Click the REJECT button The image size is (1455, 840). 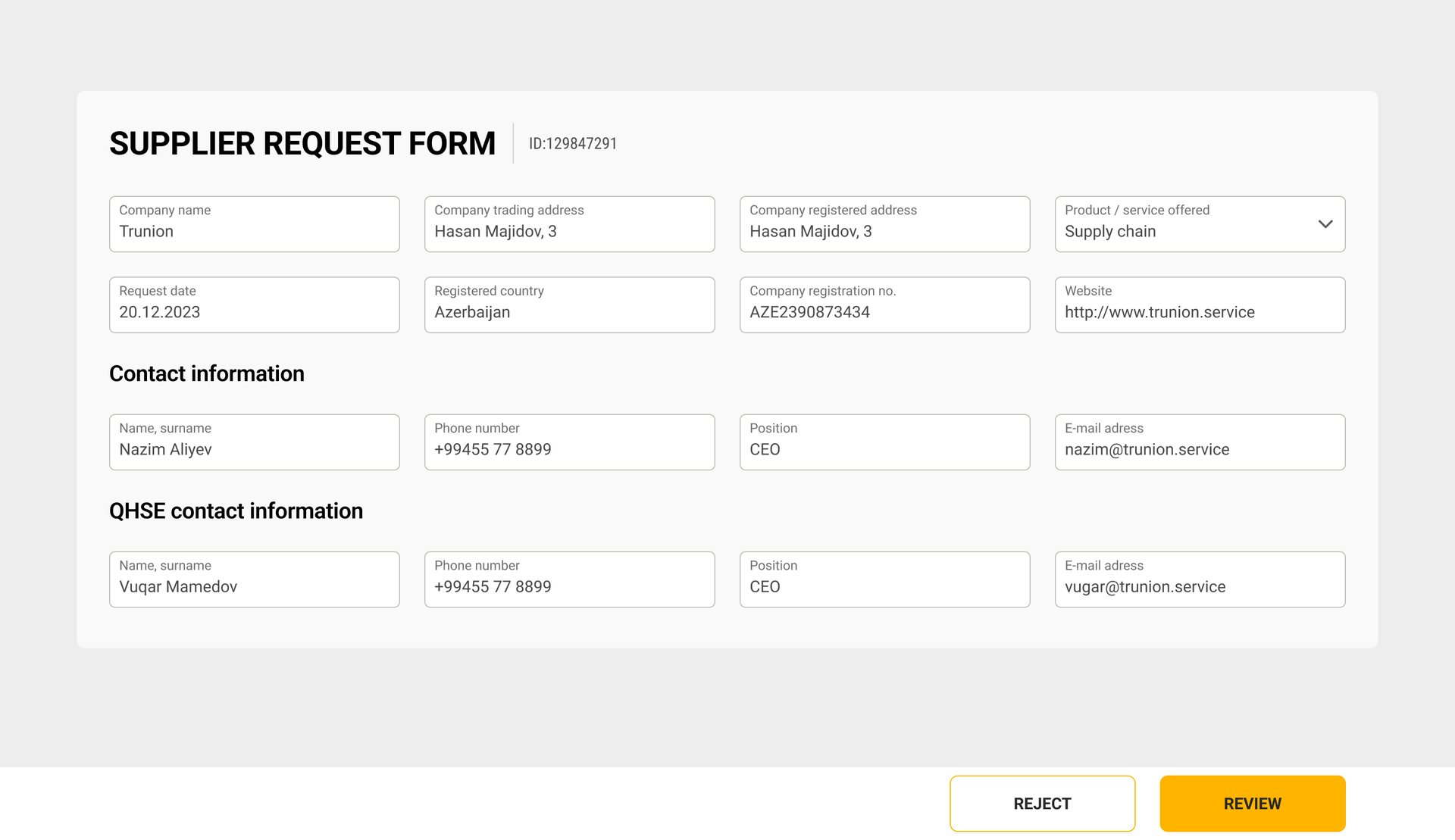(1042, 804)
